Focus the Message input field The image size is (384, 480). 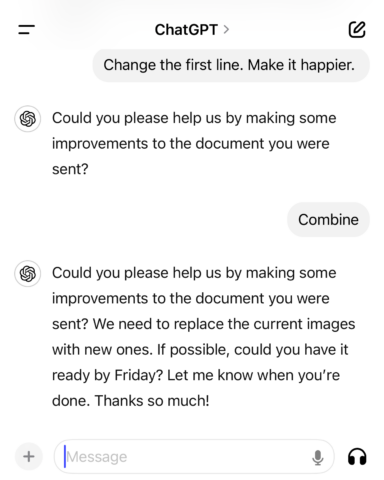(194, 457)
